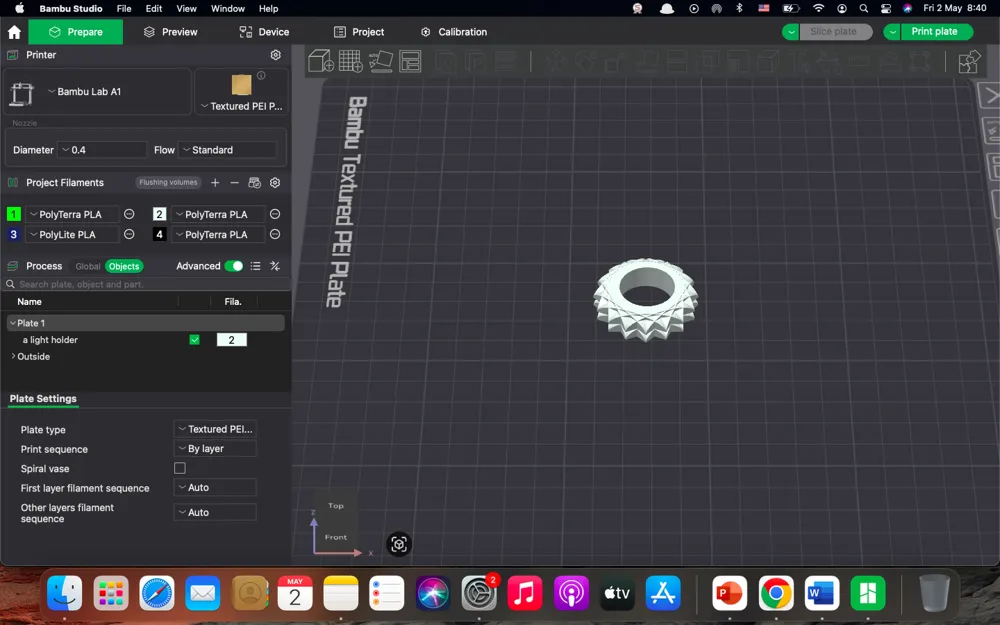Edit filament 1 preset round icon
The image size is (1000, 625).
point(129,214)
